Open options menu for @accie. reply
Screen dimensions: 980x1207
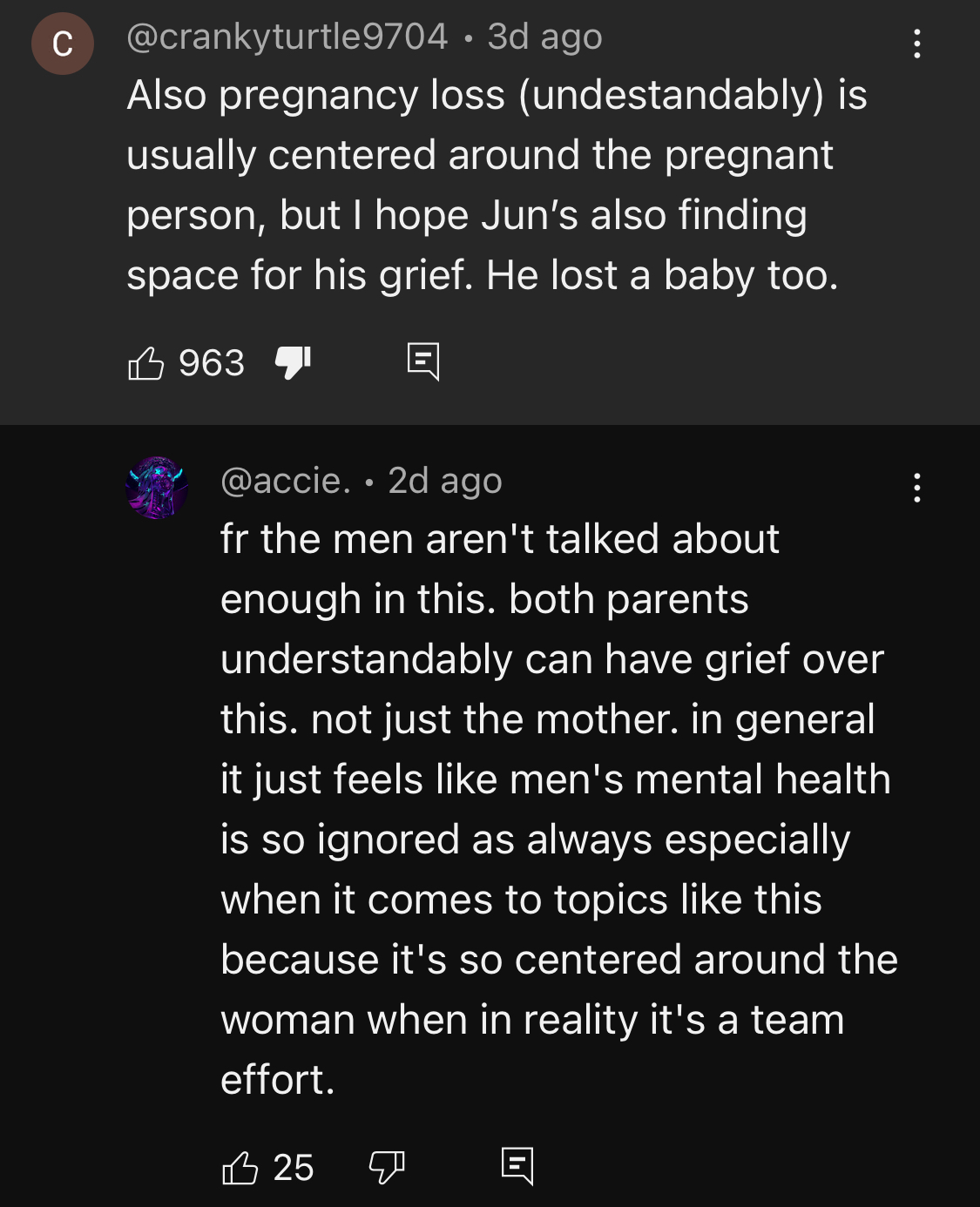[916, 488]
